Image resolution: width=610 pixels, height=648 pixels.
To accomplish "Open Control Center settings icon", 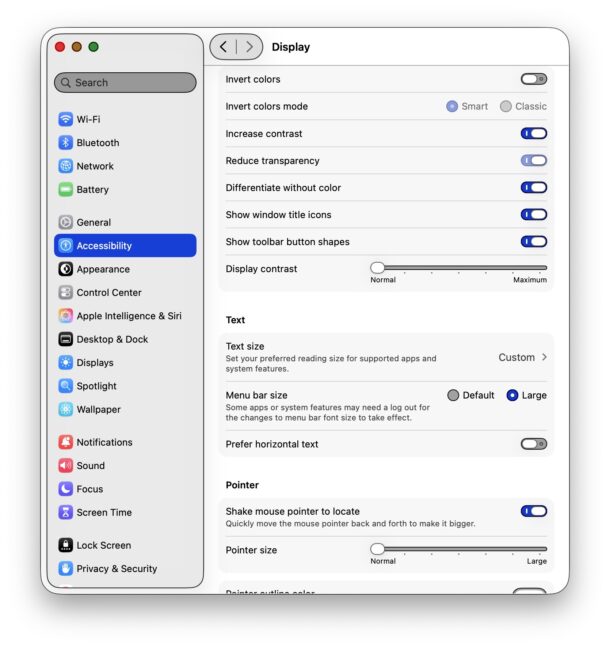I will pos(66,293).
